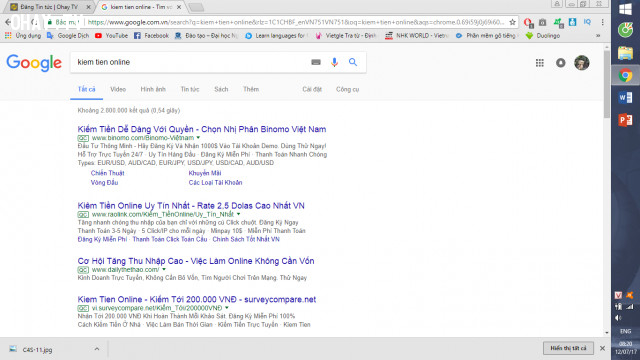Screen dimensions: 640x360
Task: Open the Chính Sách Tốt Nhất VN sitelink
Action: click(246, 239)
